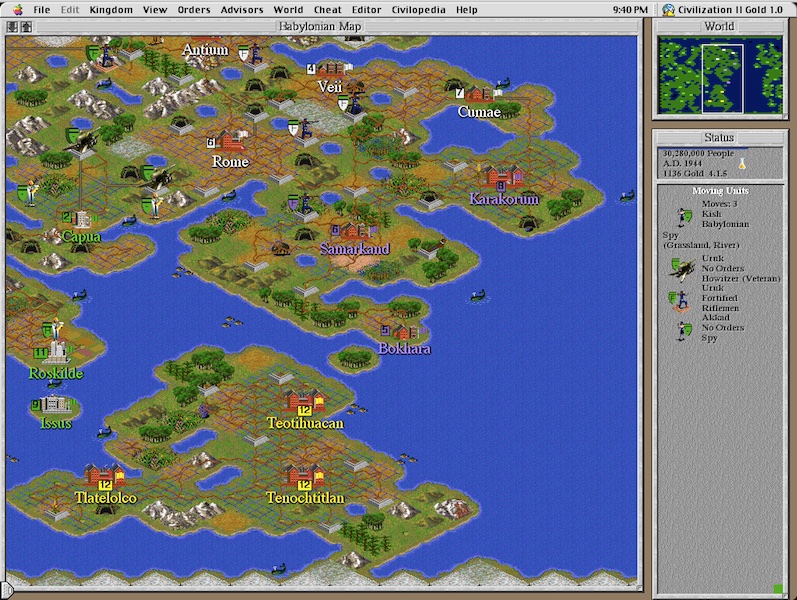Select the Akkad Spy icon in unit list
The image size is (797, 600).
coord(684,331)
